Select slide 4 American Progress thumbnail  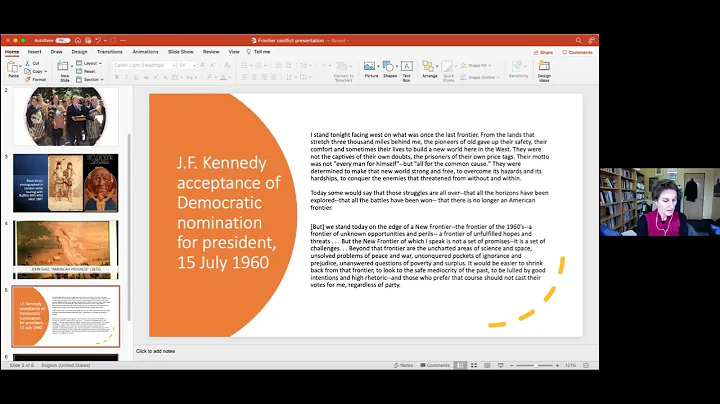66,250
